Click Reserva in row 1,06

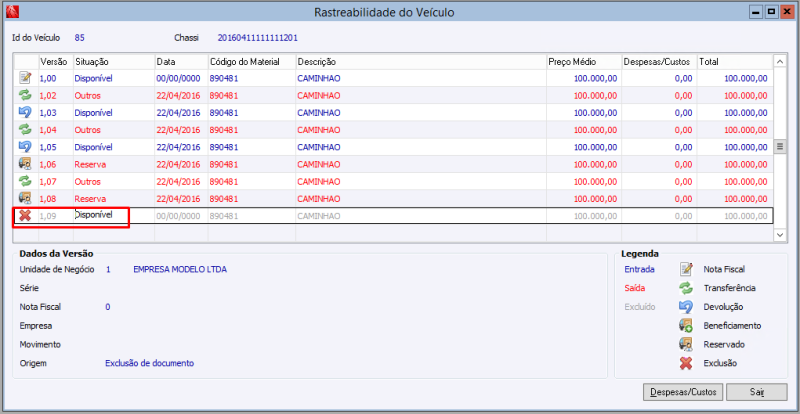pyautogui.click(x=90, y=164)
